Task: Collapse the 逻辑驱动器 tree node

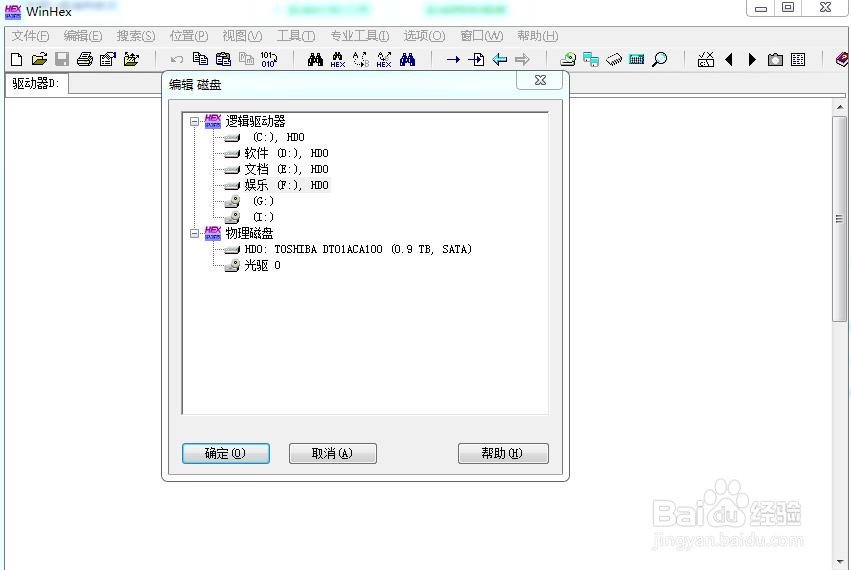Action: pos(194,122)
